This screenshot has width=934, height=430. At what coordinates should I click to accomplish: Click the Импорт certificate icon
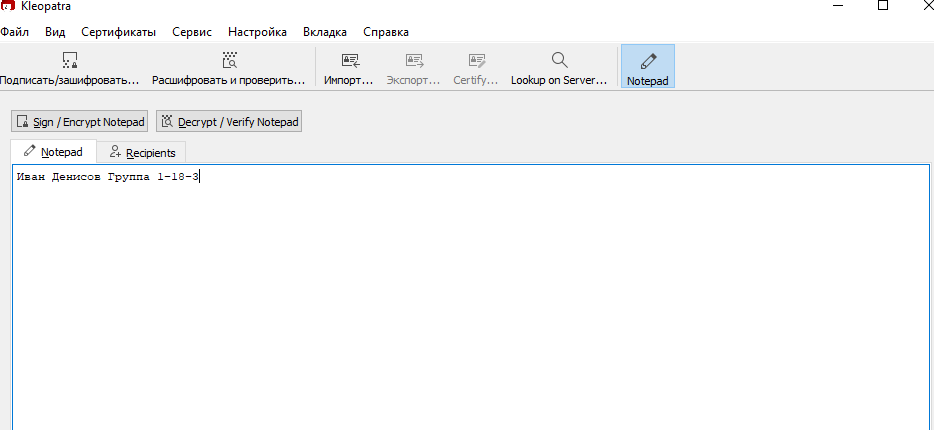coord(350,60)
